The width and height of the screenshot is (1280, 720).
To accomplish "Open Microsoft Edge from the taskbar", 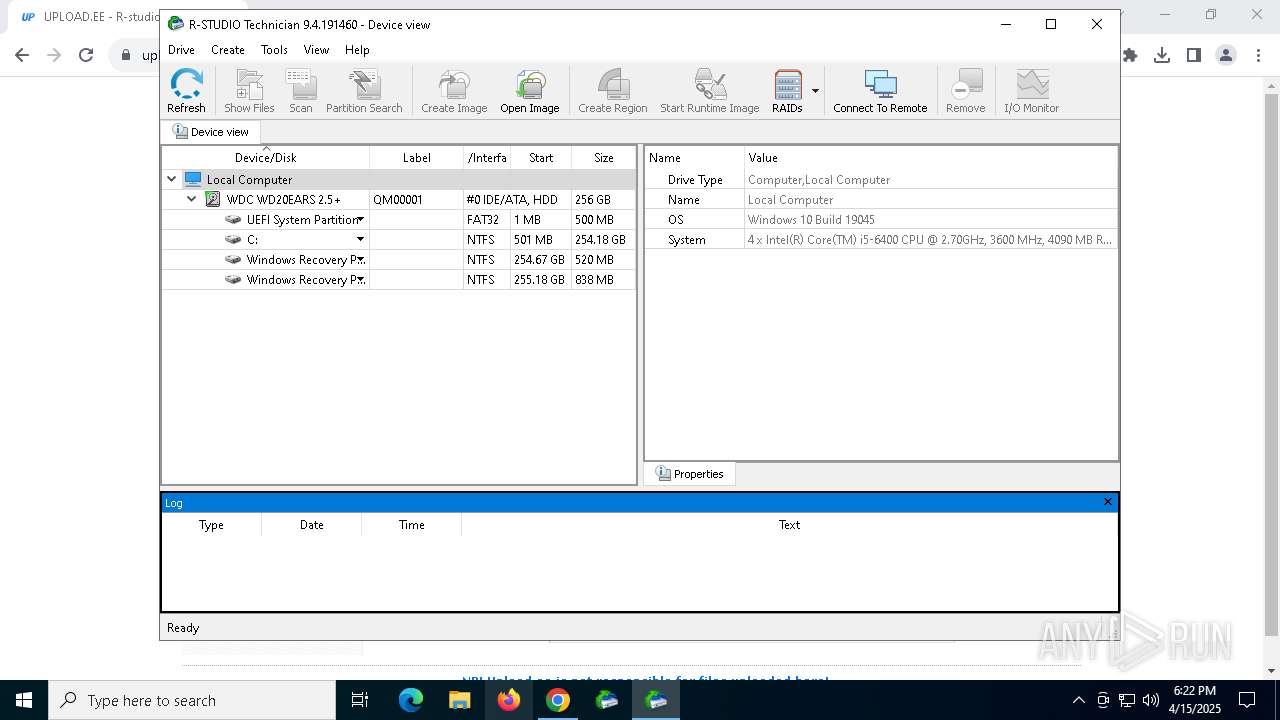I will pyautogui.click(x=411, y=700).
